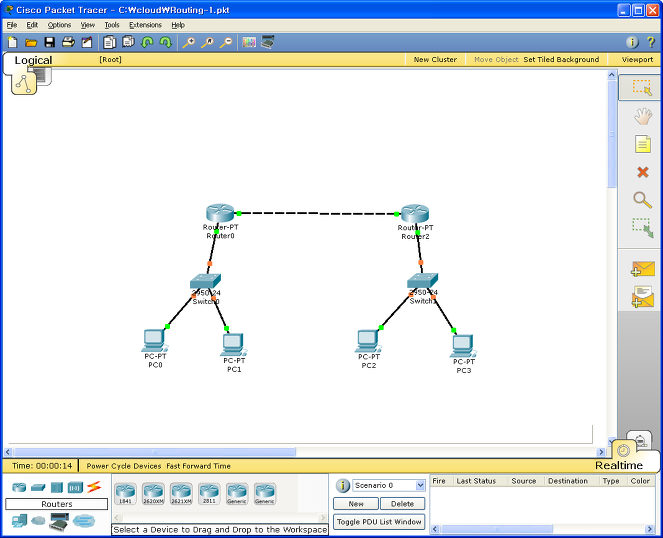Click Fast Forward Time
Screen dimensions: 663x538
[198, 466]
